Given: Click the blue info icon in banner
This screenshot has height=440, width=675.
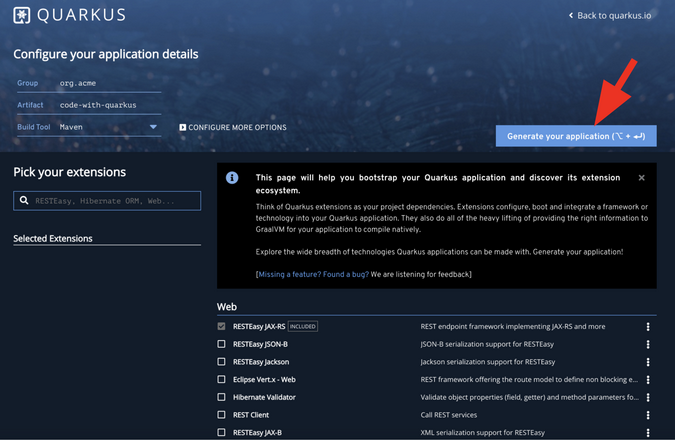Looking at the screenshot, I should 232,177.
